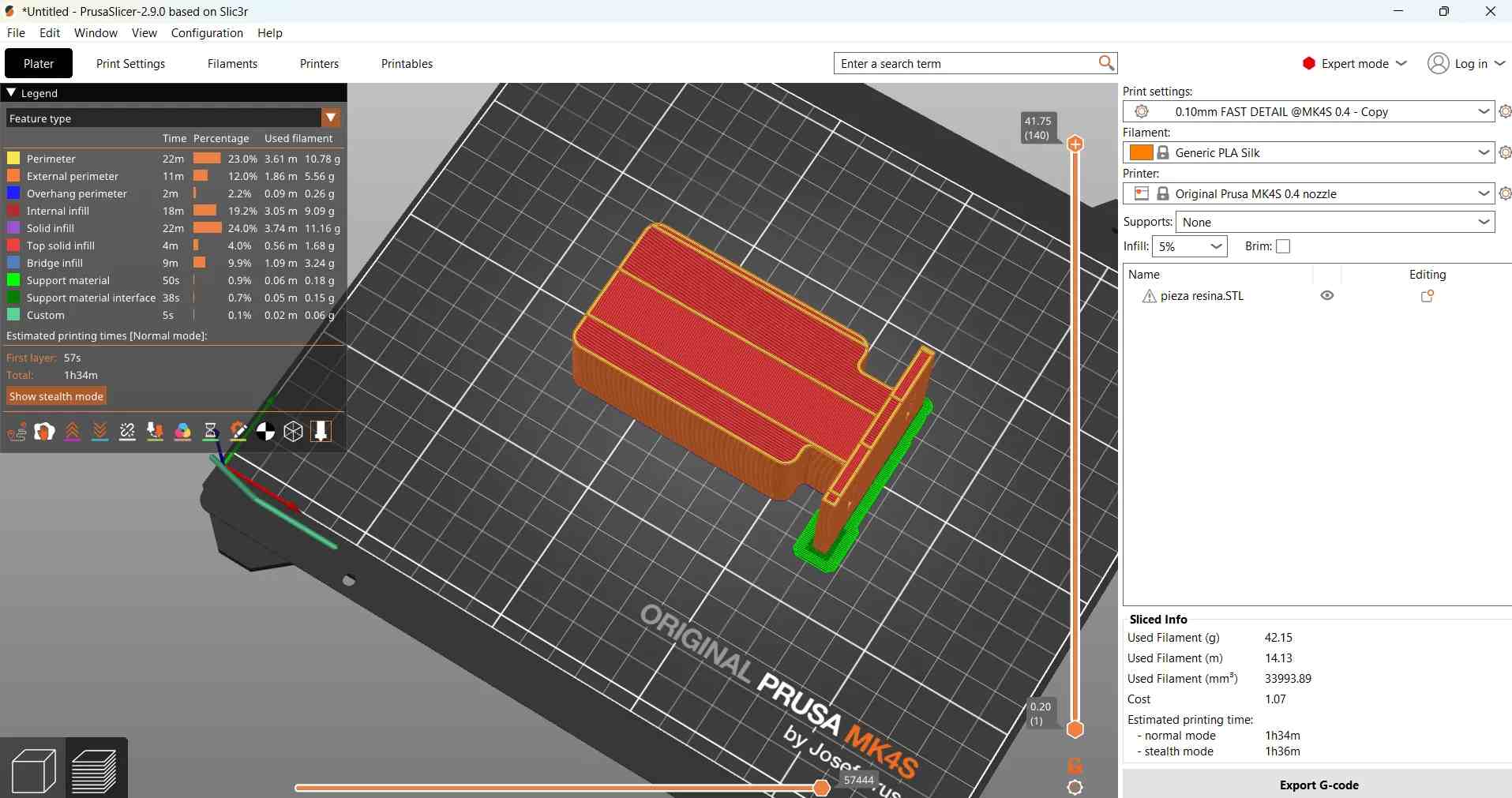Viewport: 1512px width, 798px height.
Task: Toggle Solid infill feature row
Action: pos(173,228)
